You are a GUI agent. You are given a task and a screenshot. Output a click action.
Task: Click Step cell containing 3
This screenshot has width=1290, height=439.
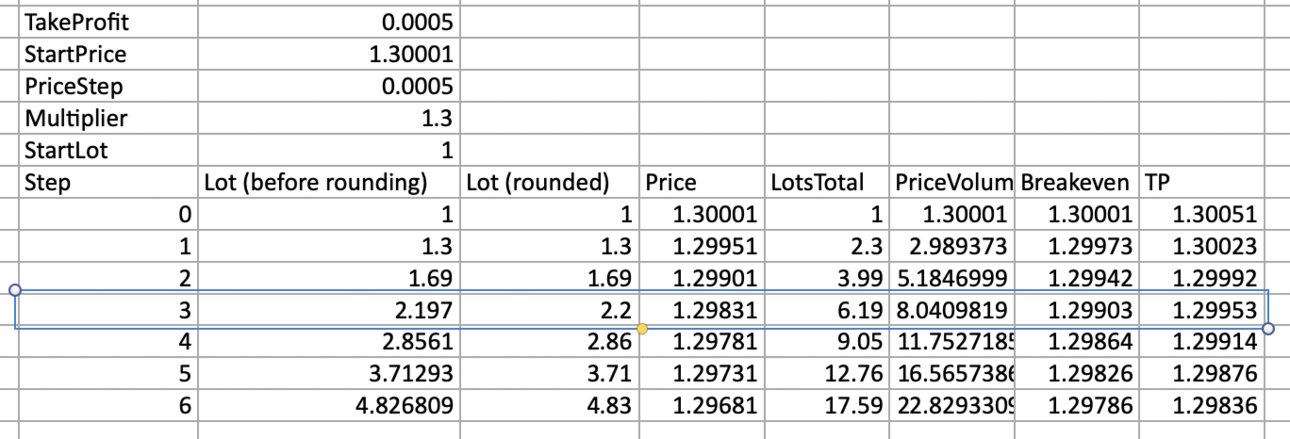[107, 309]
